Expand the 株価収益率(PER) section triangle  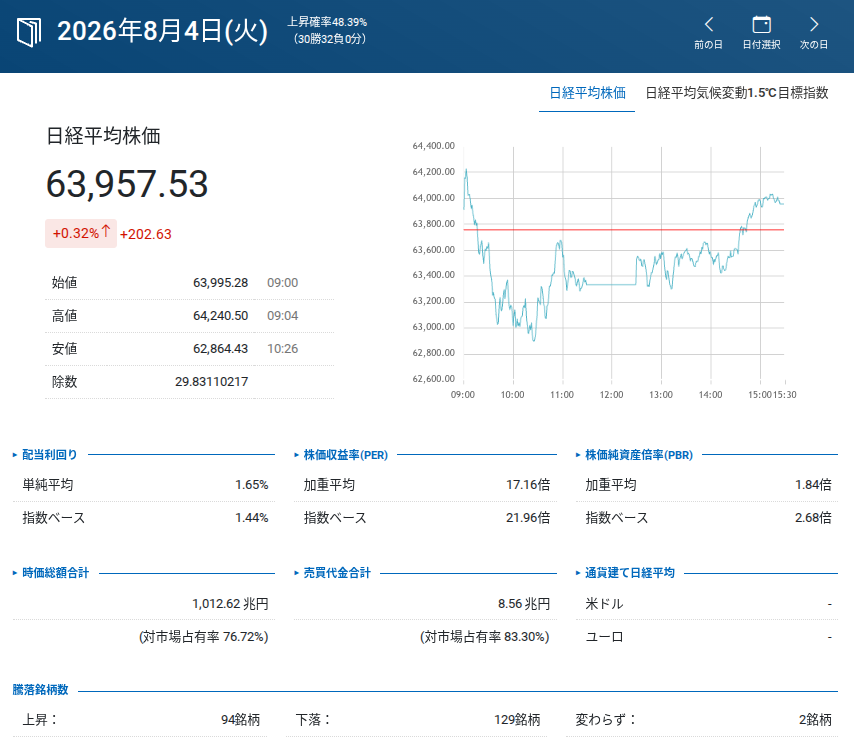point(296,455)
